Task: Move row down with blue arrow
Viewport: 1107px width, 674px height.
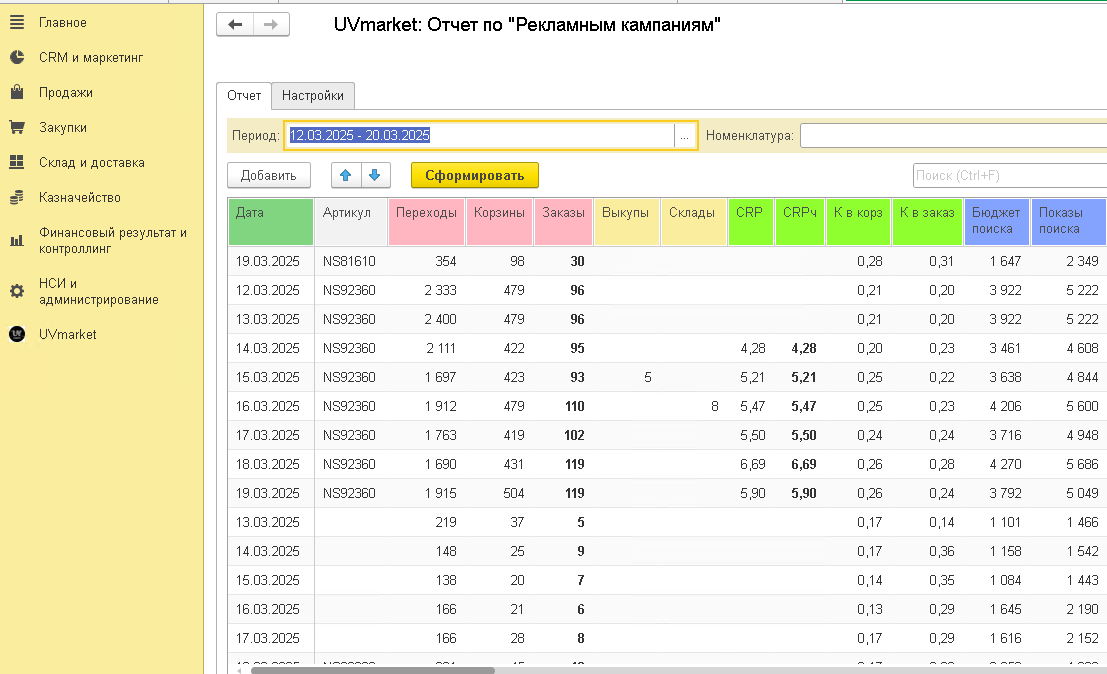Action: tap(376, 175)
